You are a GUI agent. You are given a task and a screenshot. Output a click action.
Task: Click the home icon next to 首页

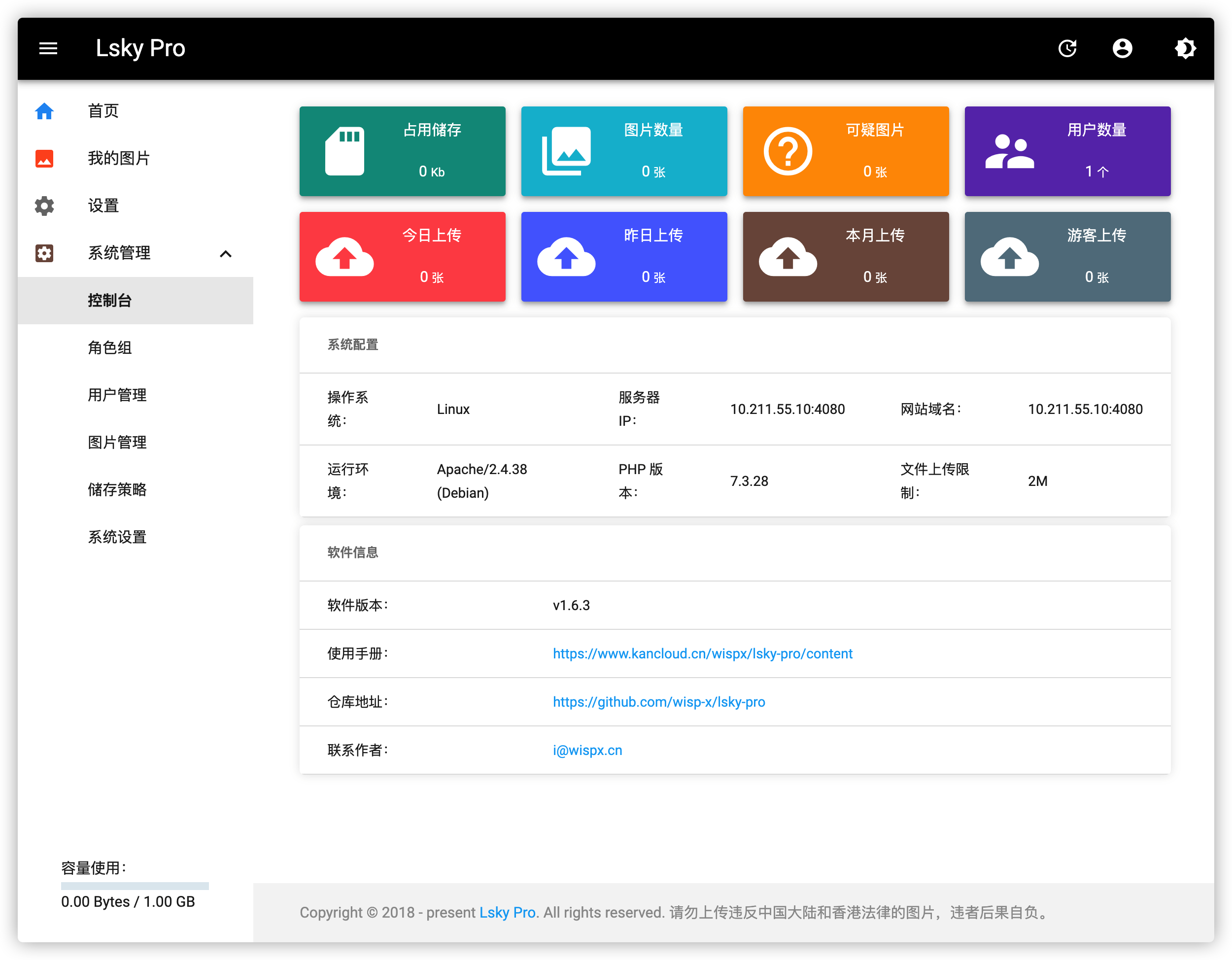tap(44, 110)
